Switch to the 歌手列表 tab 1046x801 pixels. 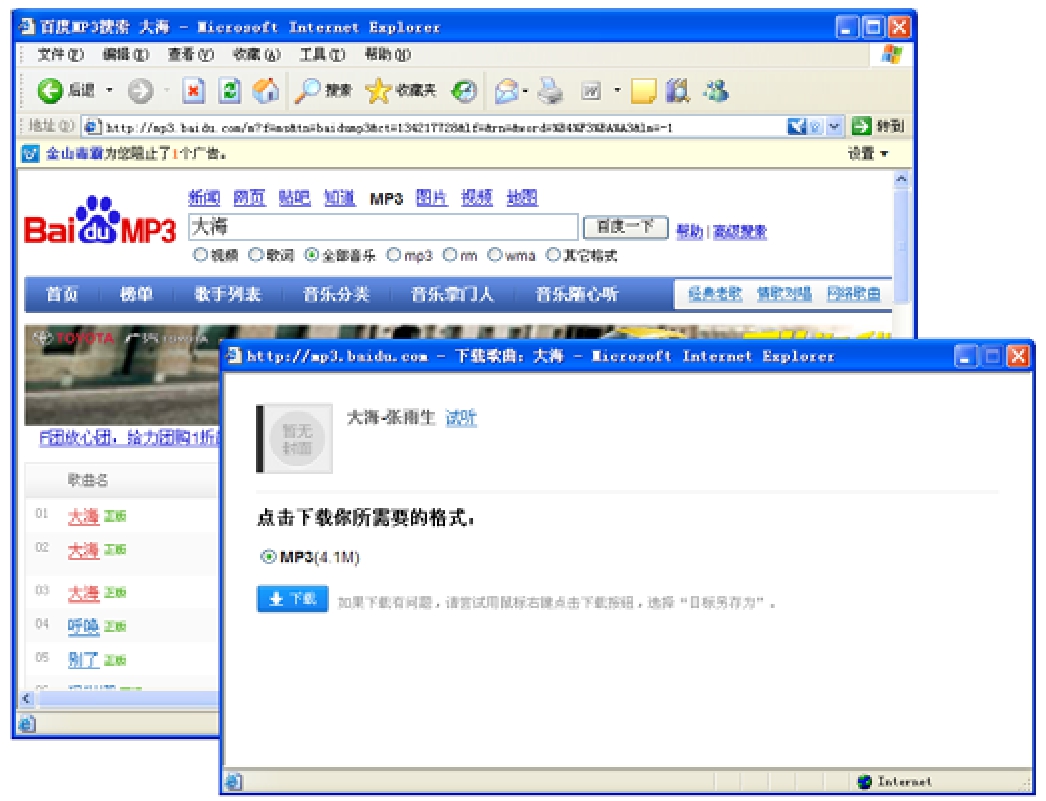(227, 294)
